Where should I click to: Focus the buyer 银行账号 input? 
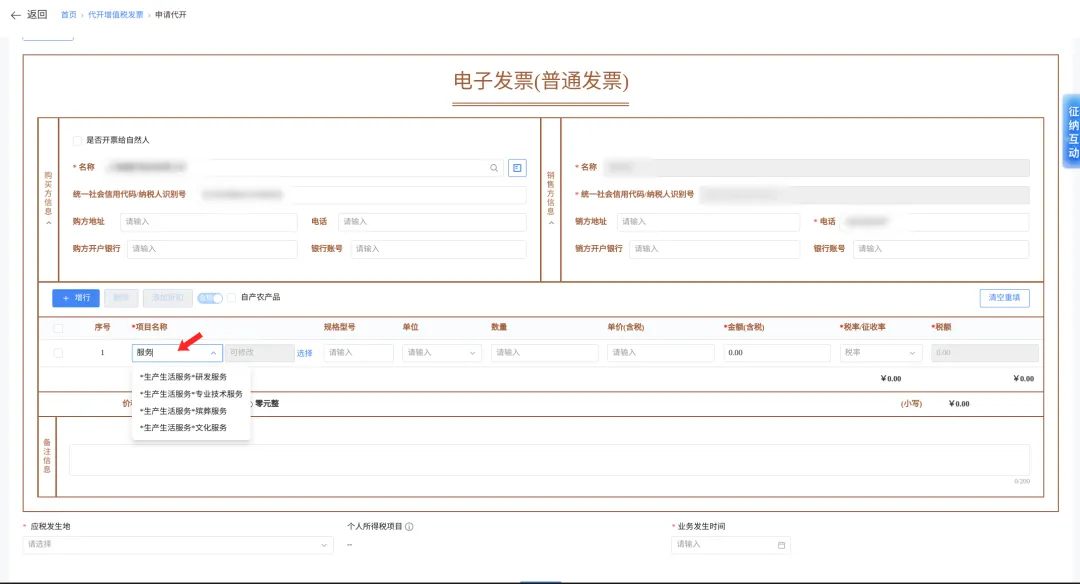point(438,249)
